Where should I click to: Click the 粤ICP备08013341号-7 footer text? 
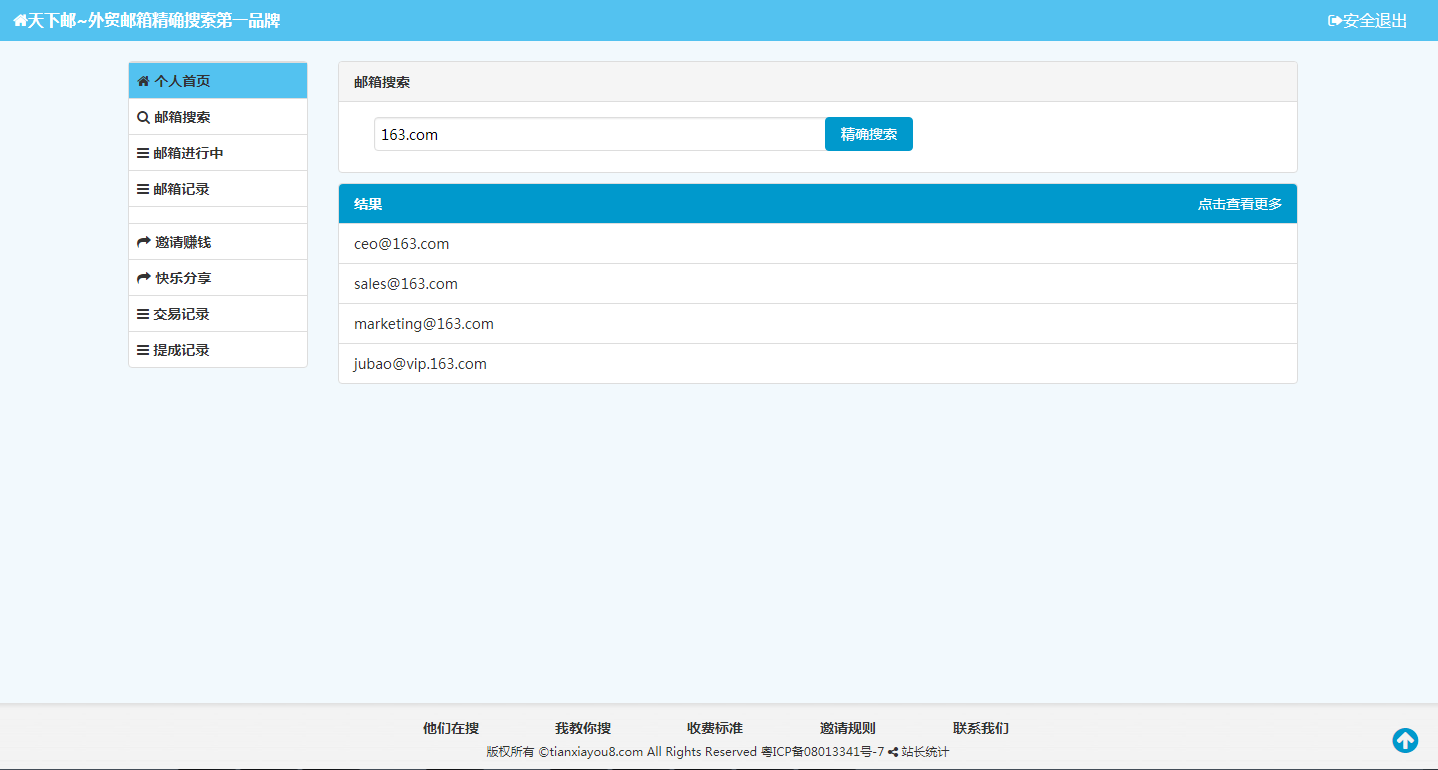pos(822,752)
